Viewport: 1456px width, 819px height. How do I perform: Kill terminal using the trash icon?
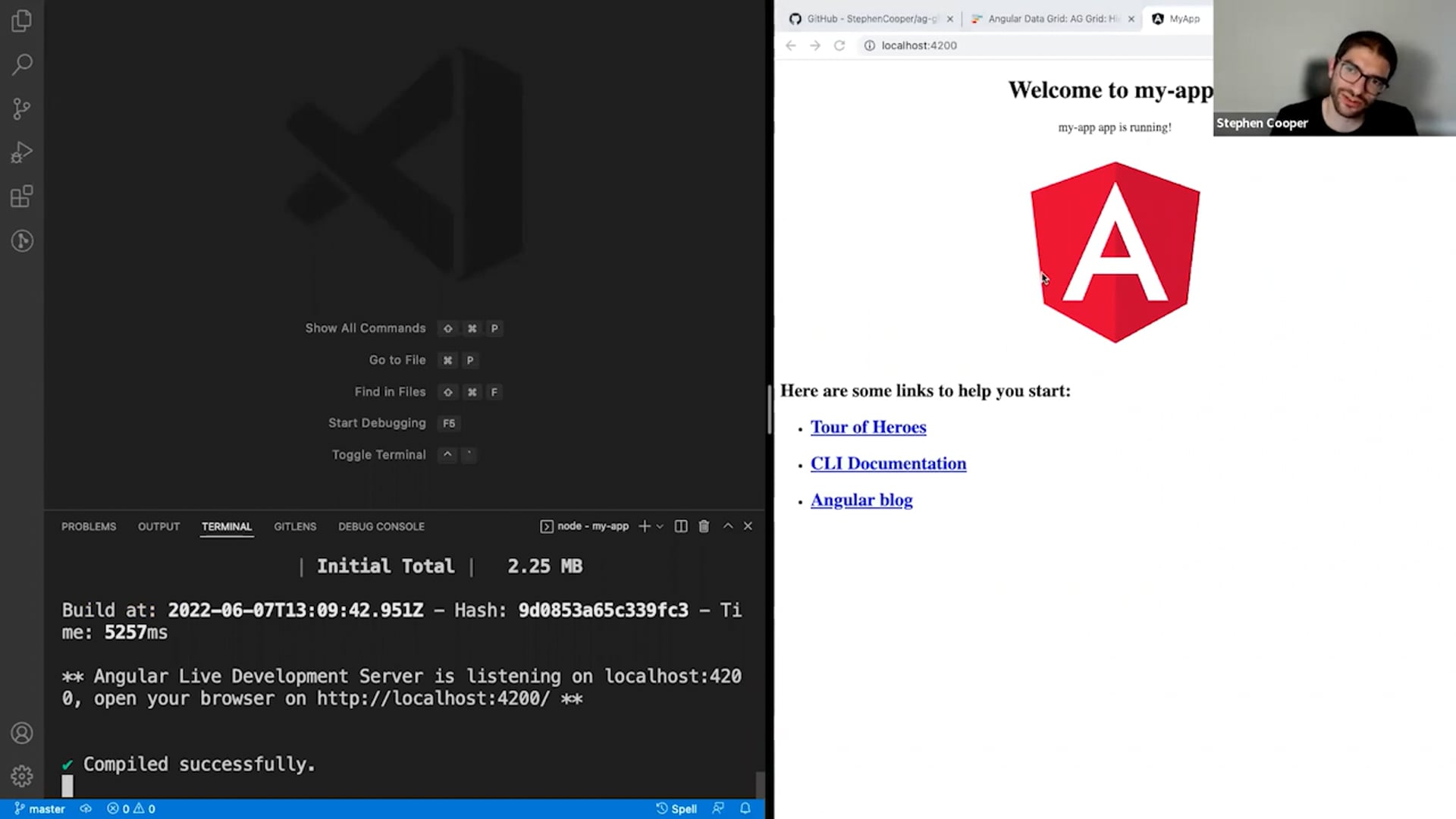pyautogui.click(x=704, y=526)
